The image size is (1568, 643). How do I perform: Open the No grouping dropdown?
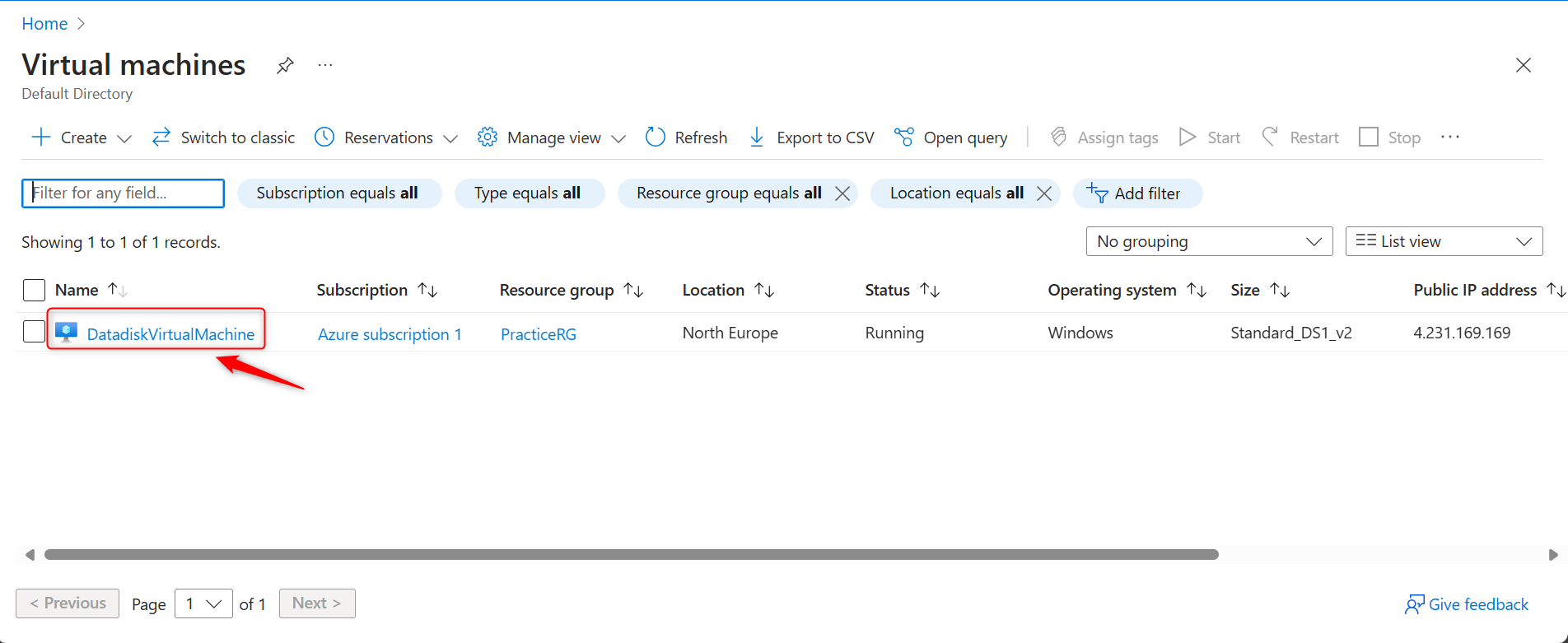(x=1209, y=241)
